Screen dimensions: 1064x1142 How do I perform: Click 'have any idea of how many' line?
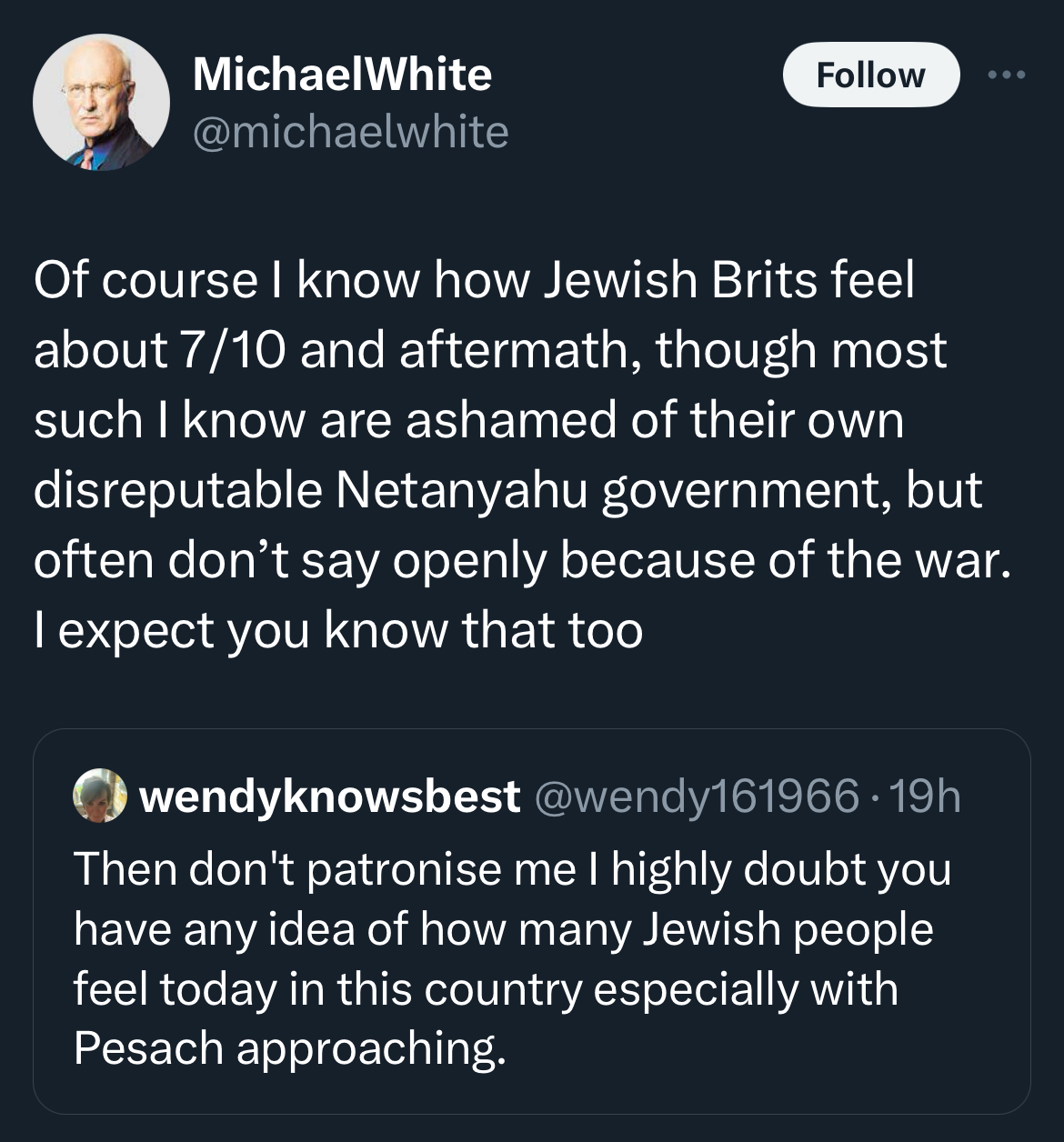(x=503, y=928)
